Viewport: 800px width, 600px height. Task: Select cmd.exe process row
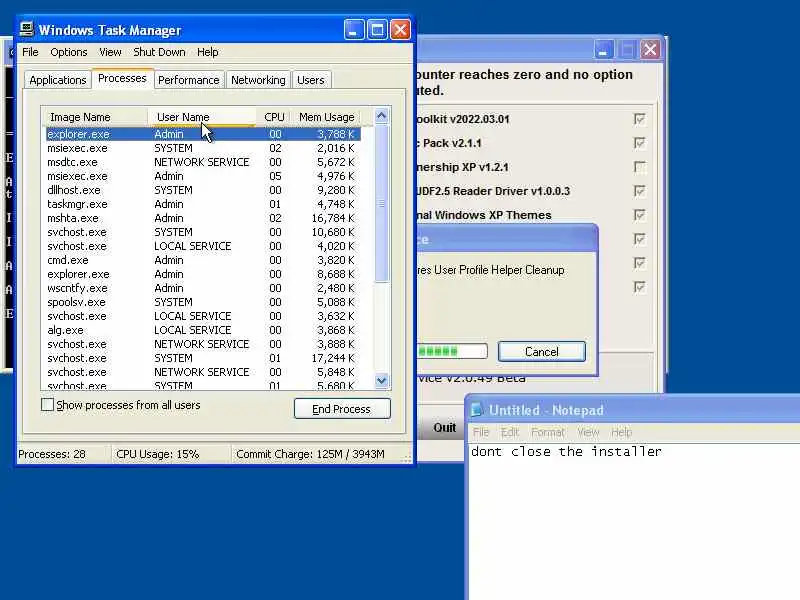[201, 260]
